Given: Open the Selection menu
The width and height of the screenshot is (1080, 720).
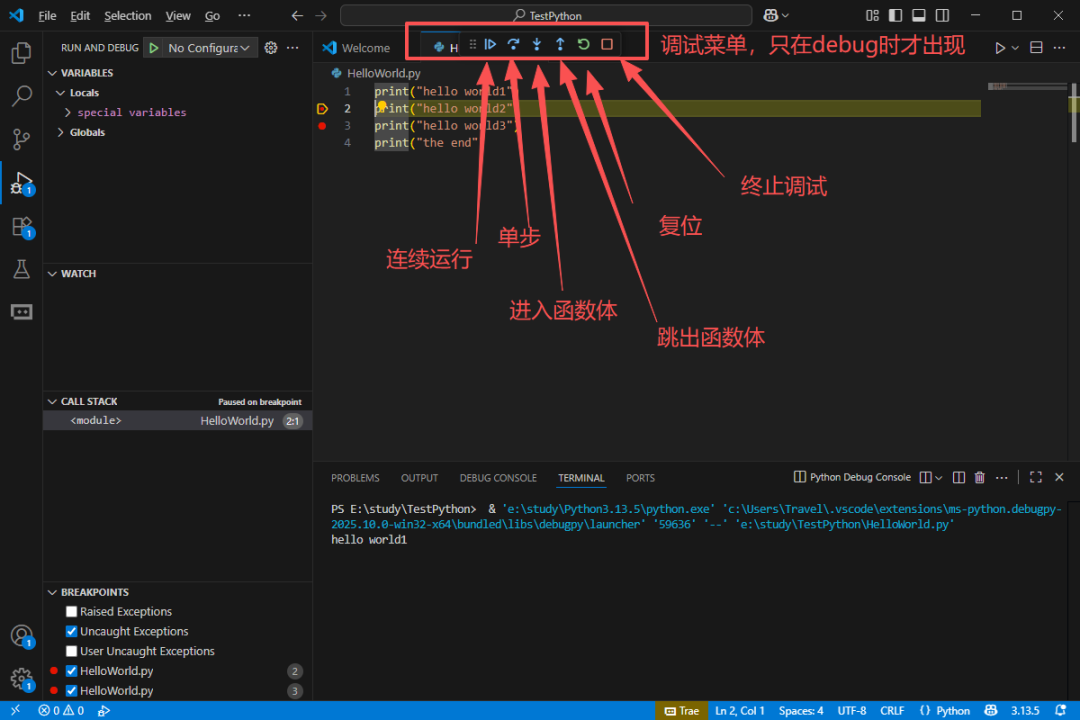Looking at the screenshot, I should click(127, 15).
